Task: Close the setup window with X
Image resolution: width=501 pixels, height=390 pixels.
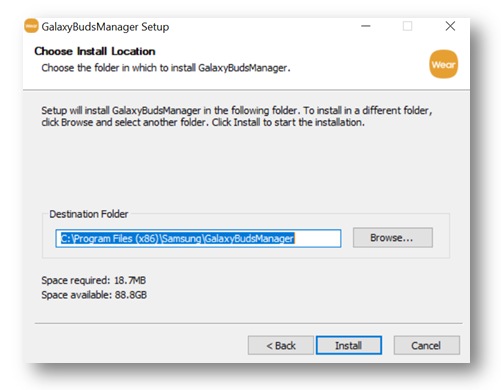Action: coord(450,26)
